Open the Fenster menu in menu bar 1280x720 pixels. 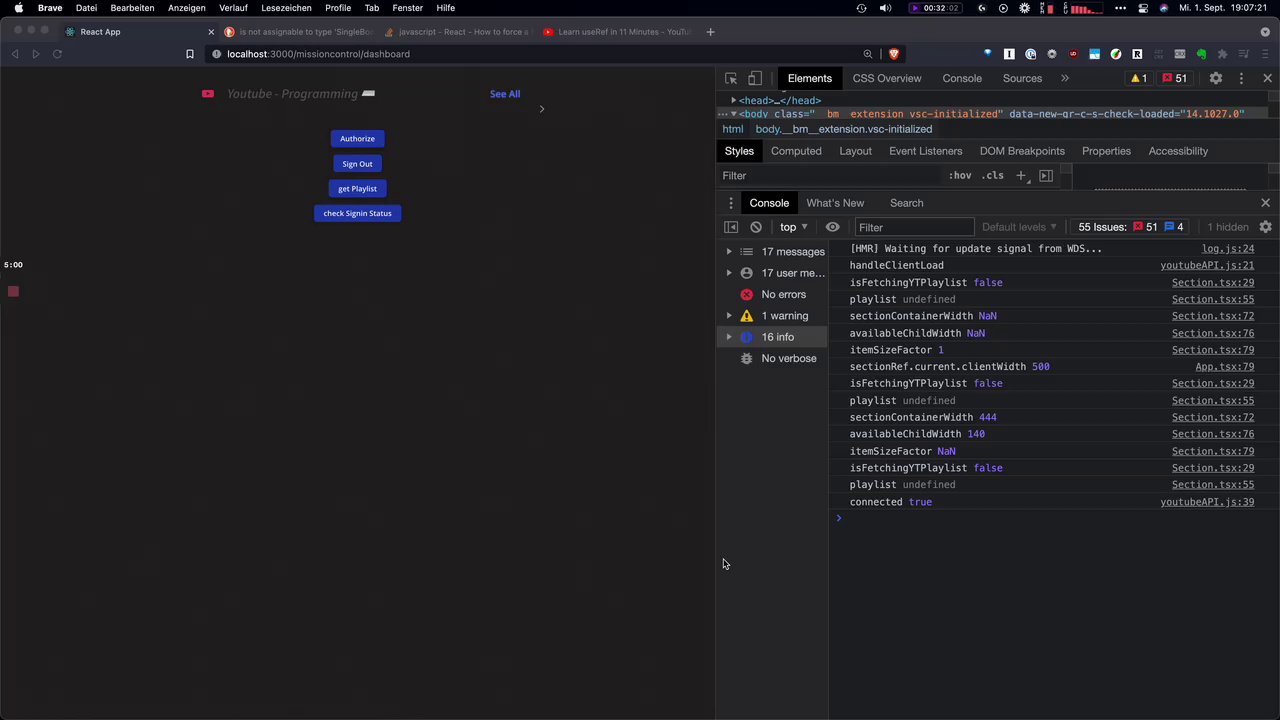[x=407, y=8]
